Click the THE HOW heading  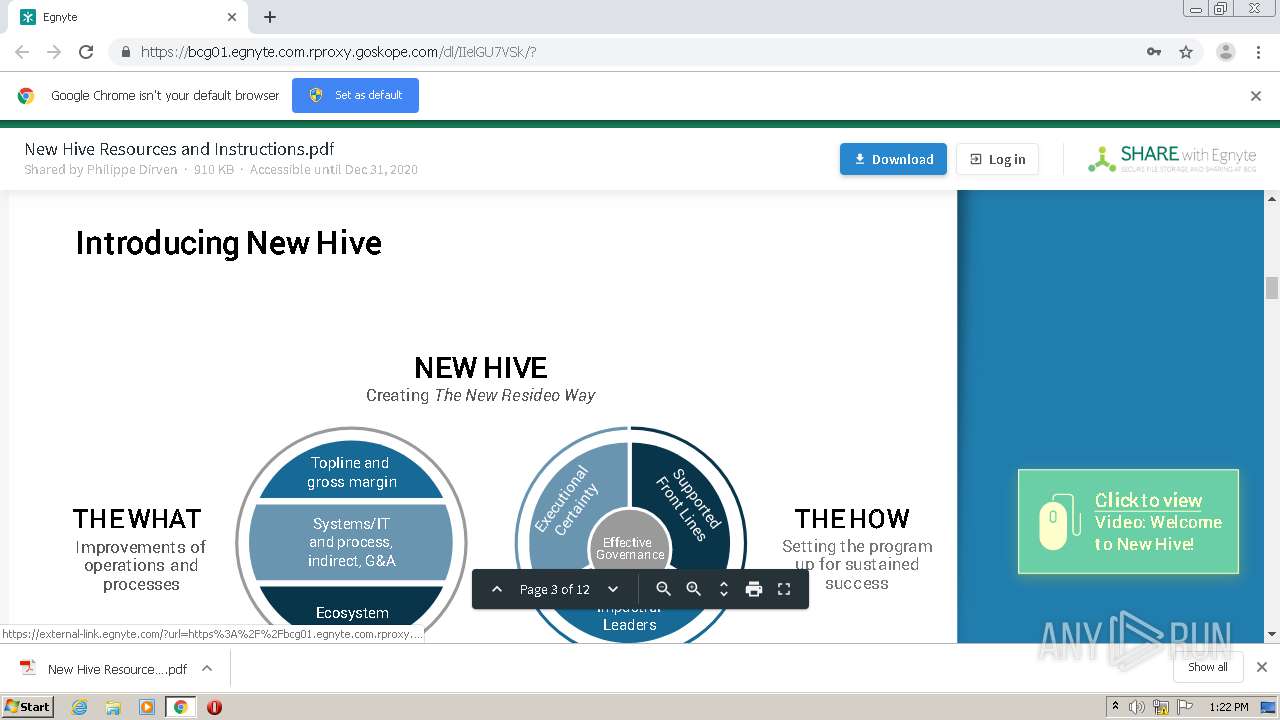(852, 519)
